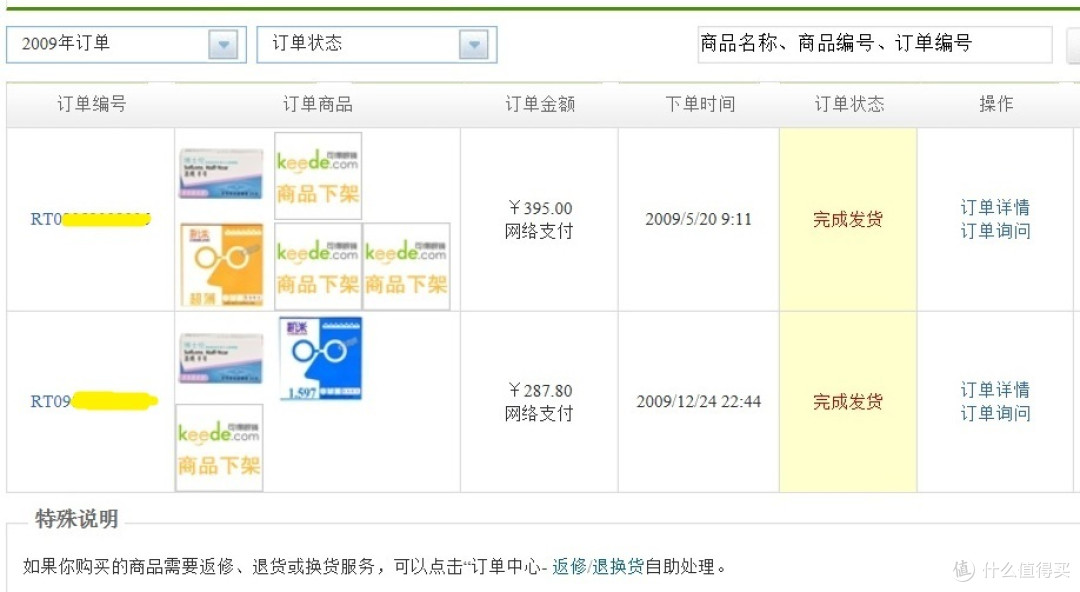The width and height of the screenshot is (1080, 592).
Task: Click the 下单时间 column header
Action: point(700,104)
